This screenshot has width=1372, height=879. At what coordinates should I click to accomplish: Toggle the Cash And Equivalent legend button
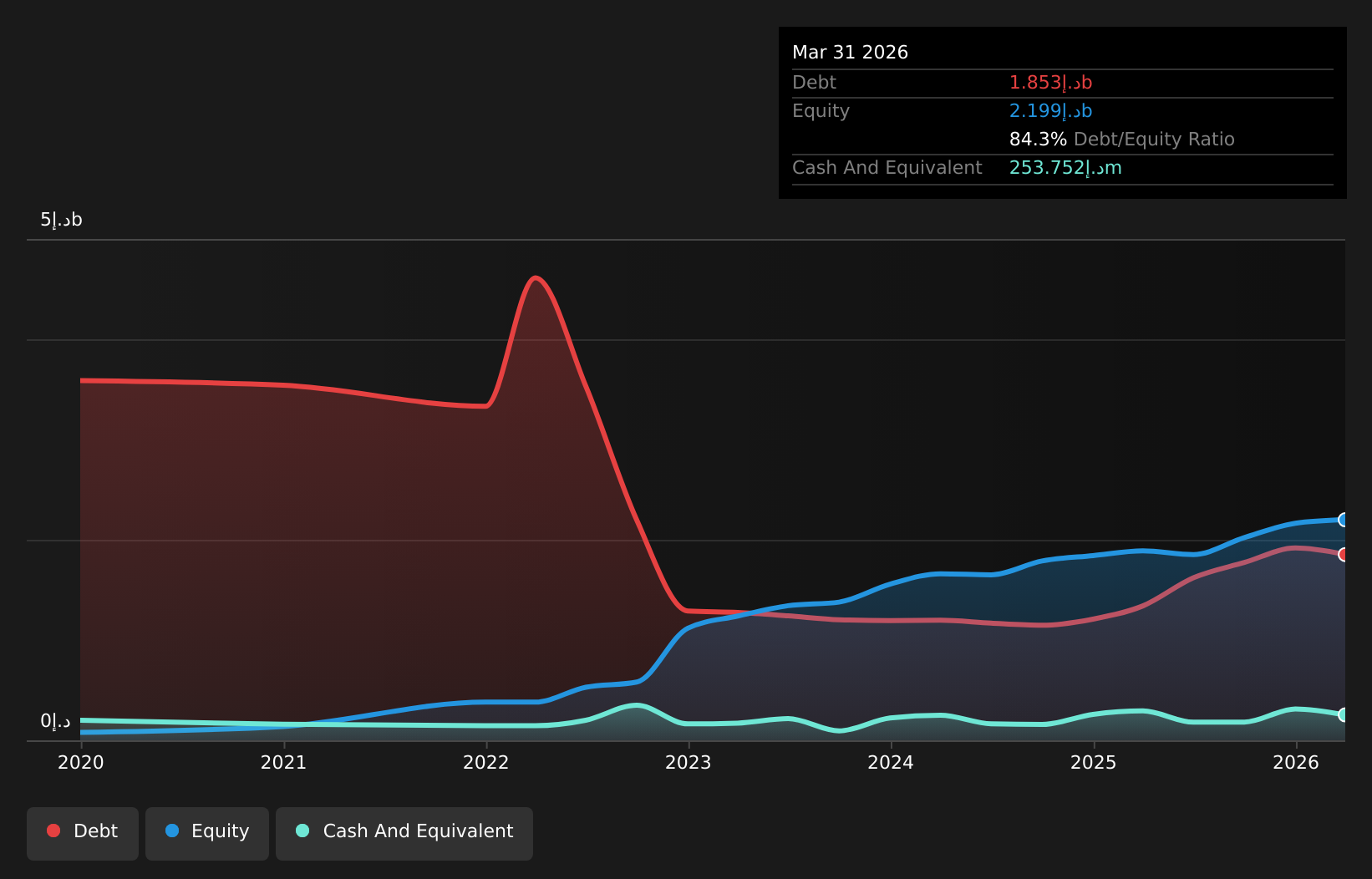click(404, 833)
